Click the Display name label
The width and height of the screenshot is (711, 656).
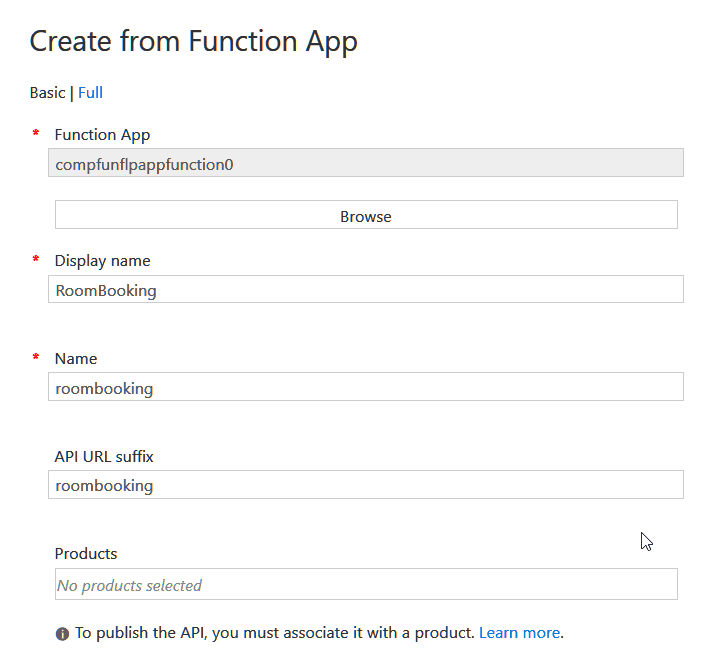tap(102, 261)
